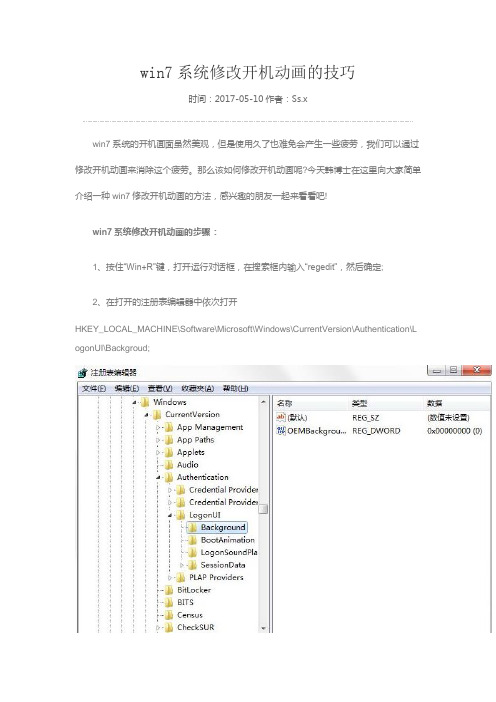Click the Audio folder icon

coord(169,465)
